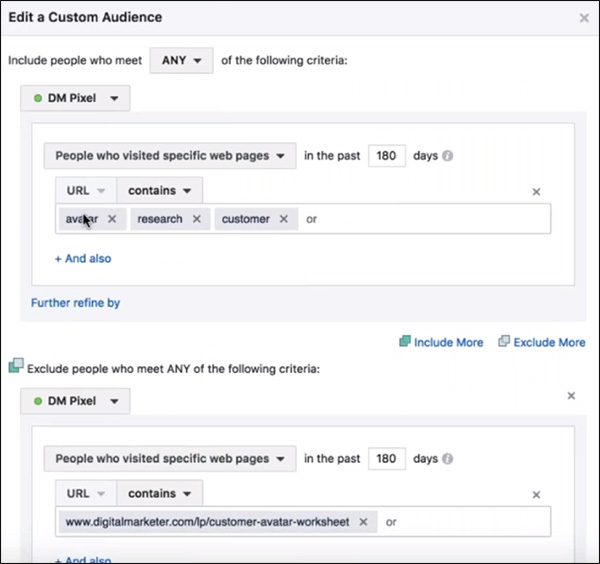Click the info icon next to days in the exclude section
This screenshot has height=564, width=600.
tap(447, 459)
